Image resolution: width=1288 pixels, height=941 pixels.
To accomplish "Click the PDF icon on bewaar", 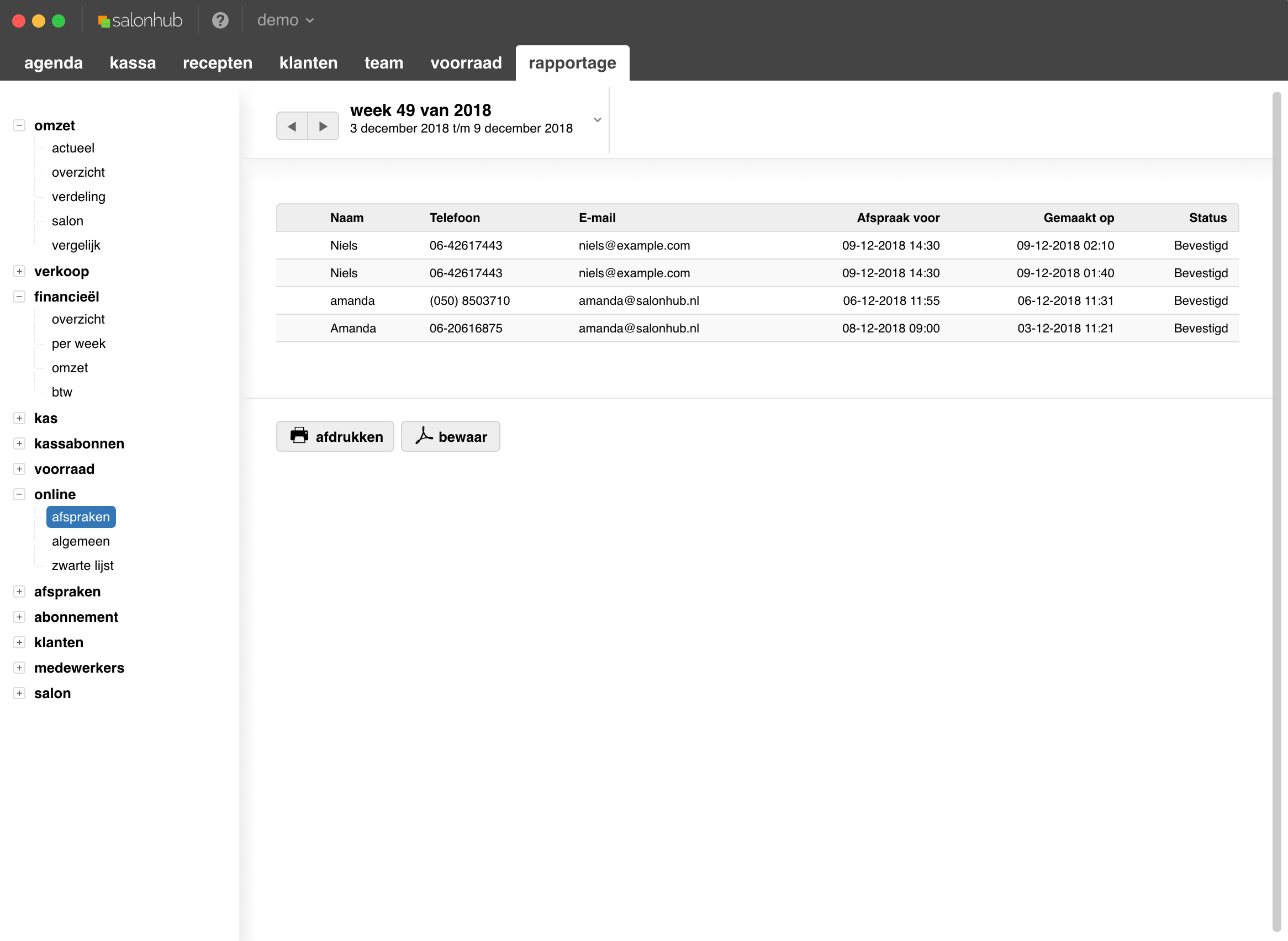I will (424, 436).
